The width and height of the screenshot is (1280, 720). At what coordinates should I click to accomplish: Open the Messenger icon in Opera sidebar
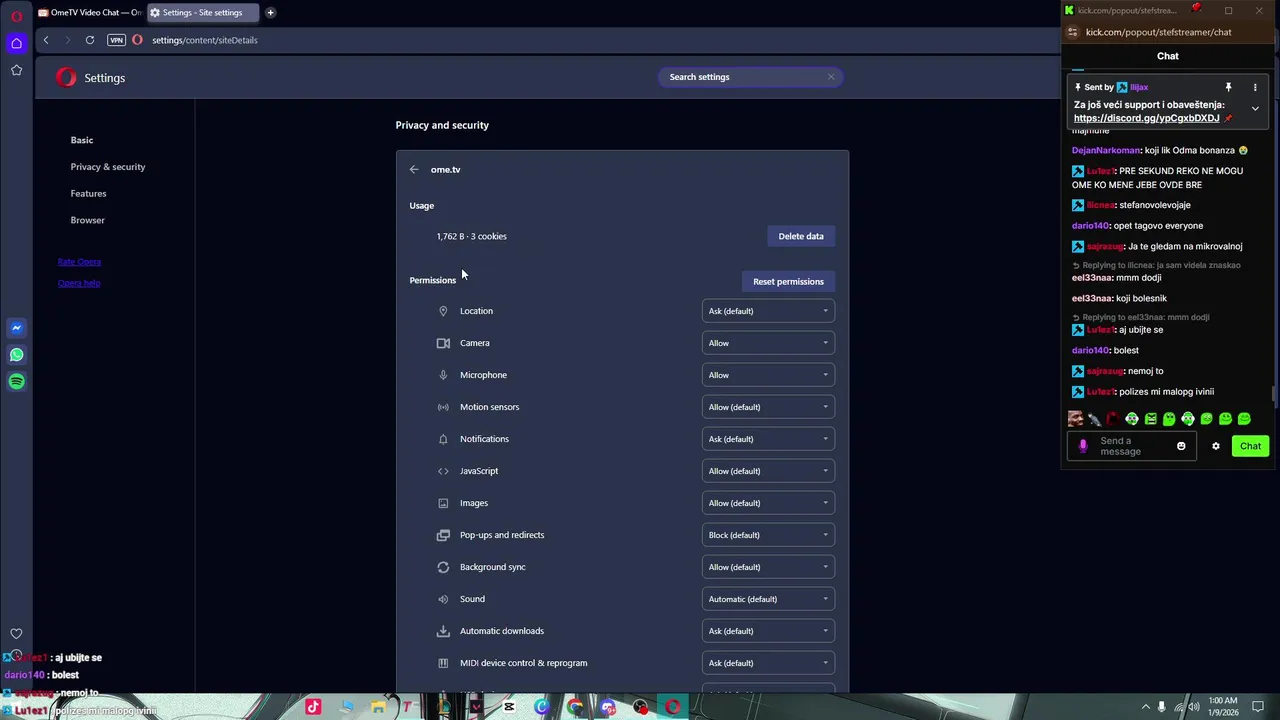coord(16,328)
